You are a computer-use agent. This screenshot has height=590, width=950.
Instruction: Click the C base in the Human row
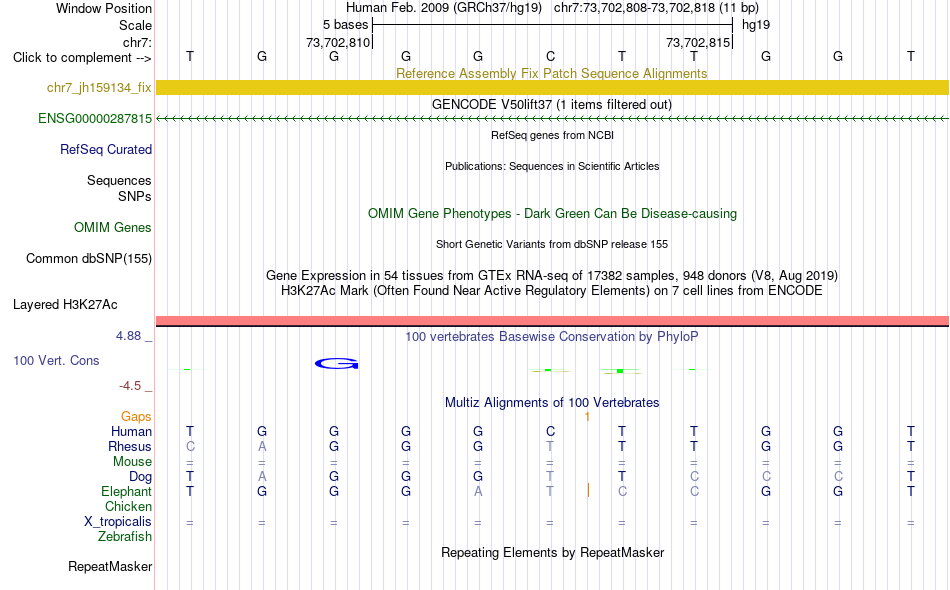pos(550,431)
